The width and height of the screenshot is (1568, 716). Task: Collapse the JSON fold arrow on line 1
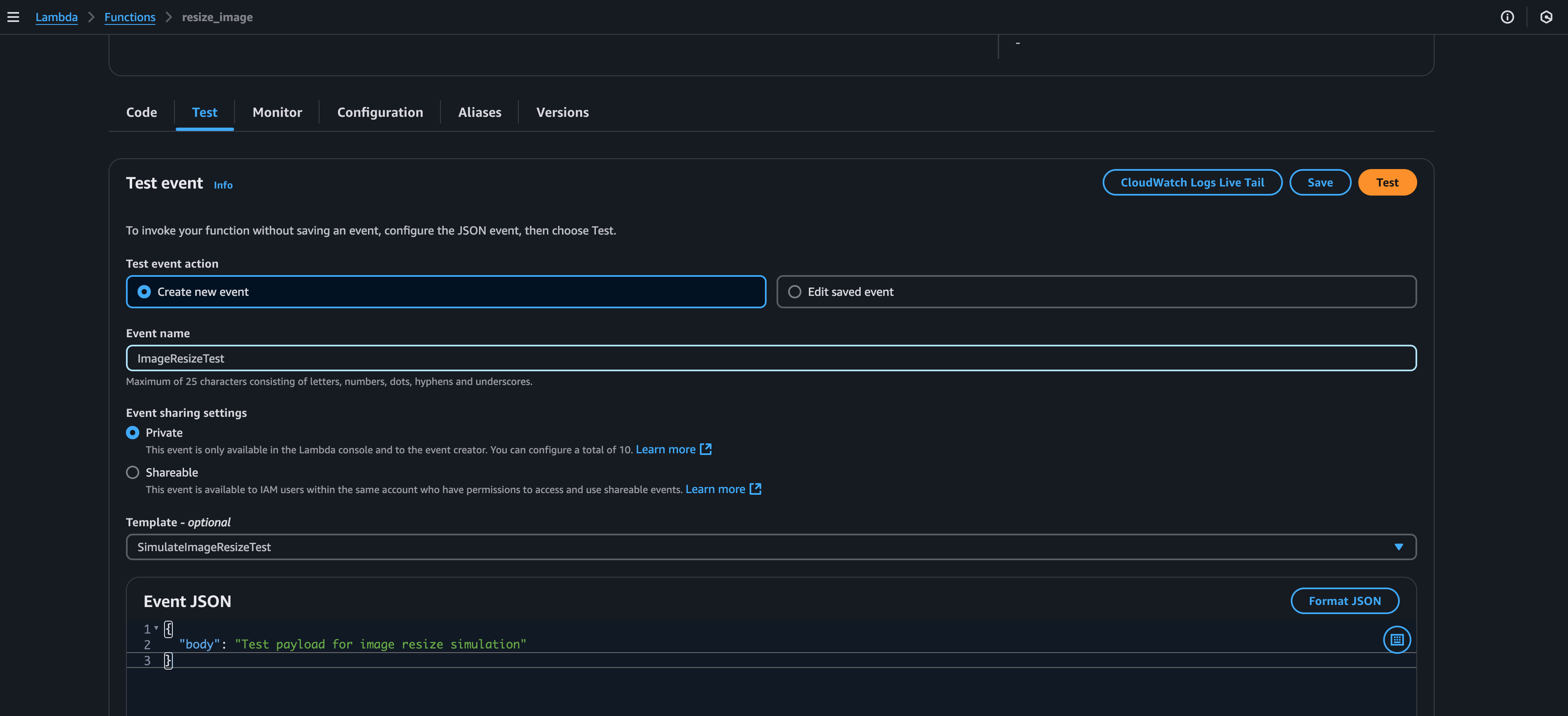tap(157, 628)
